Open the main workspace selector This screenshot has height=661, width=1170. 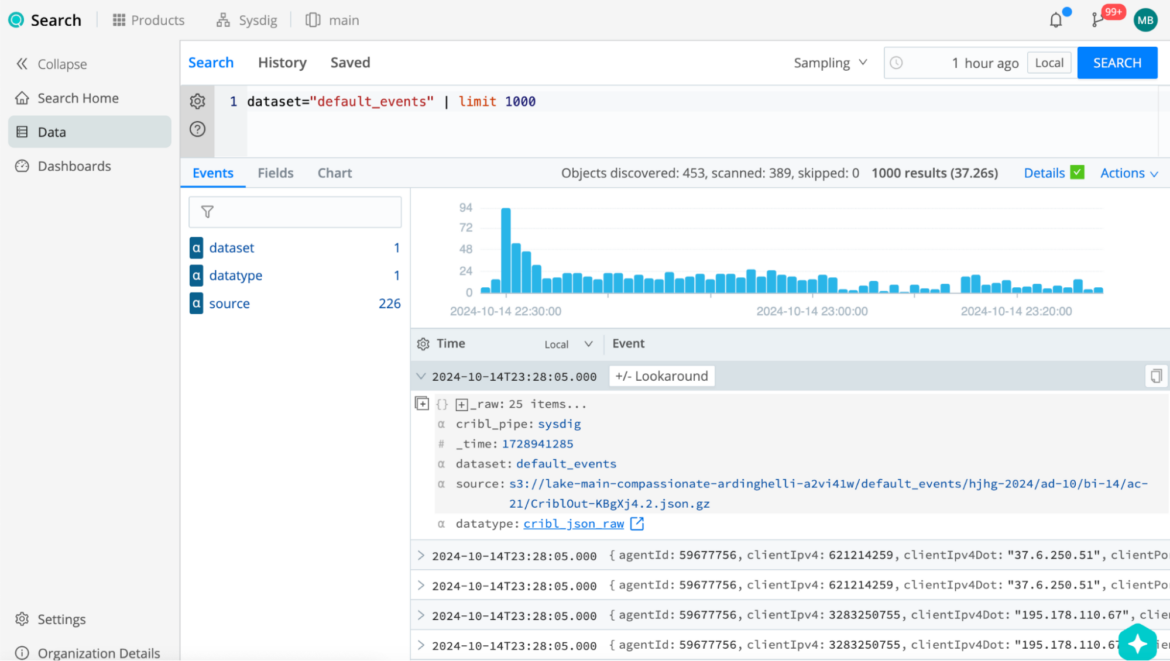click(333, 20)
